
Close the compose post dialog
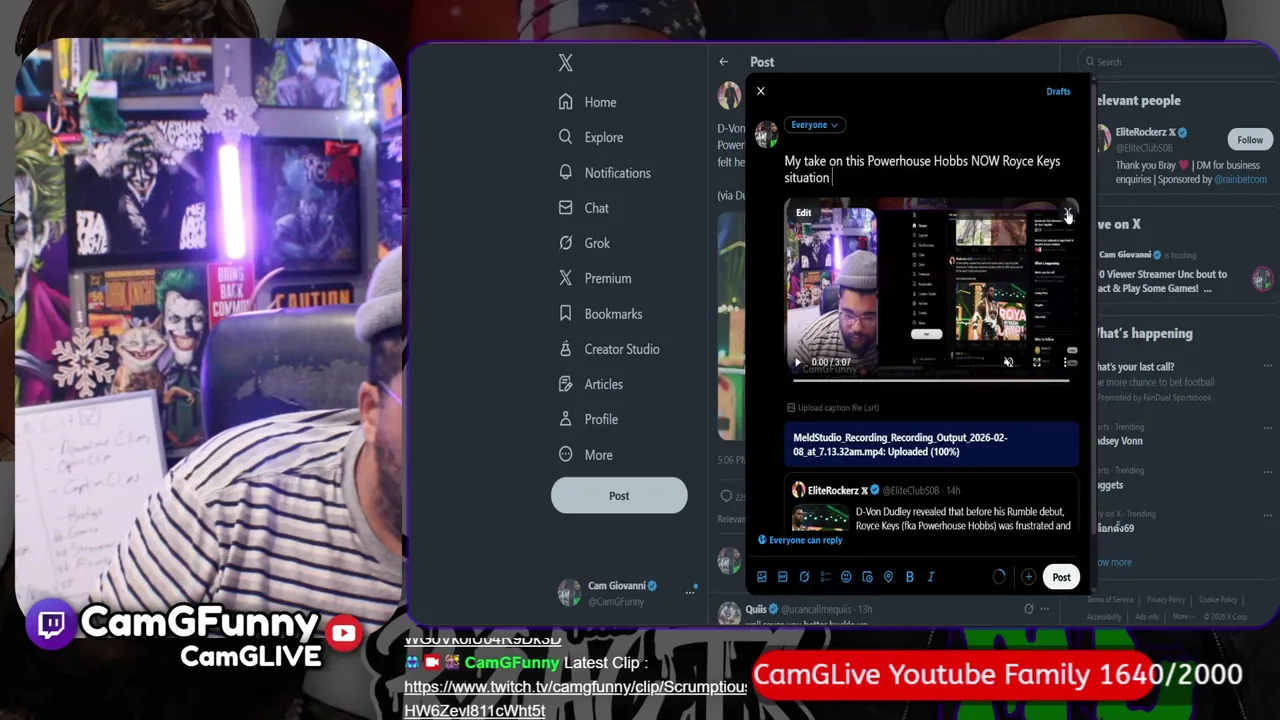pyautogui.click(x=760, y=91)
